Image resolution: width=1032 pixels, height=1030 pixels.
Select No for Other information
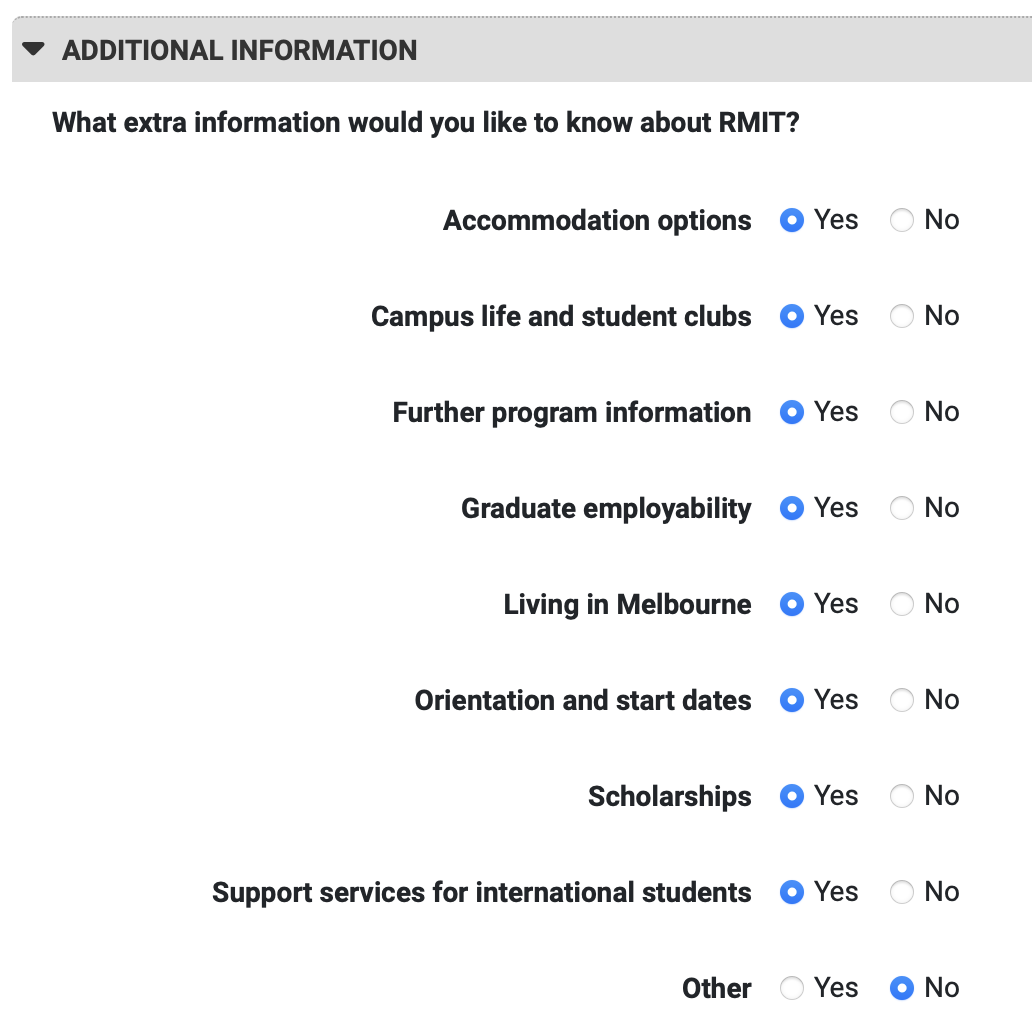902,988
